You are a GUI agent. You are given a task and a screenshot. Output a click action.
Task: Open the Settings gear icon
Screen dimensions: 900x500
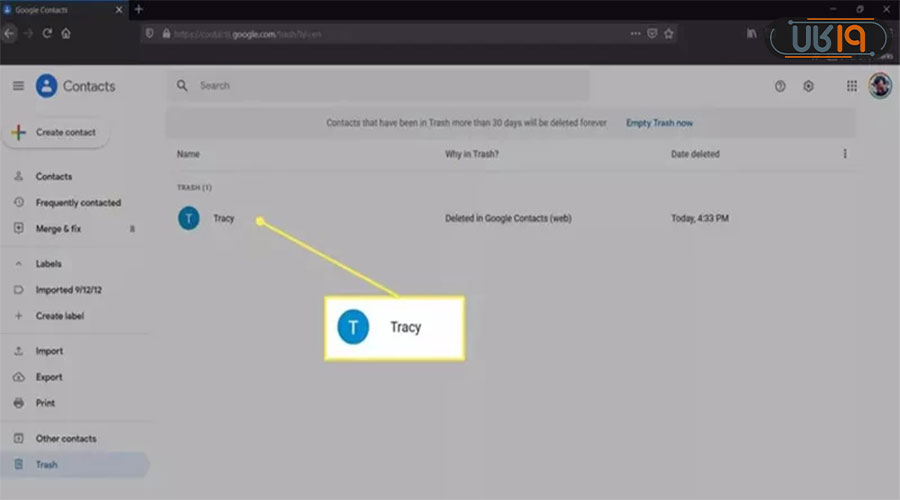pyautogui.click(x=808, y=86)
